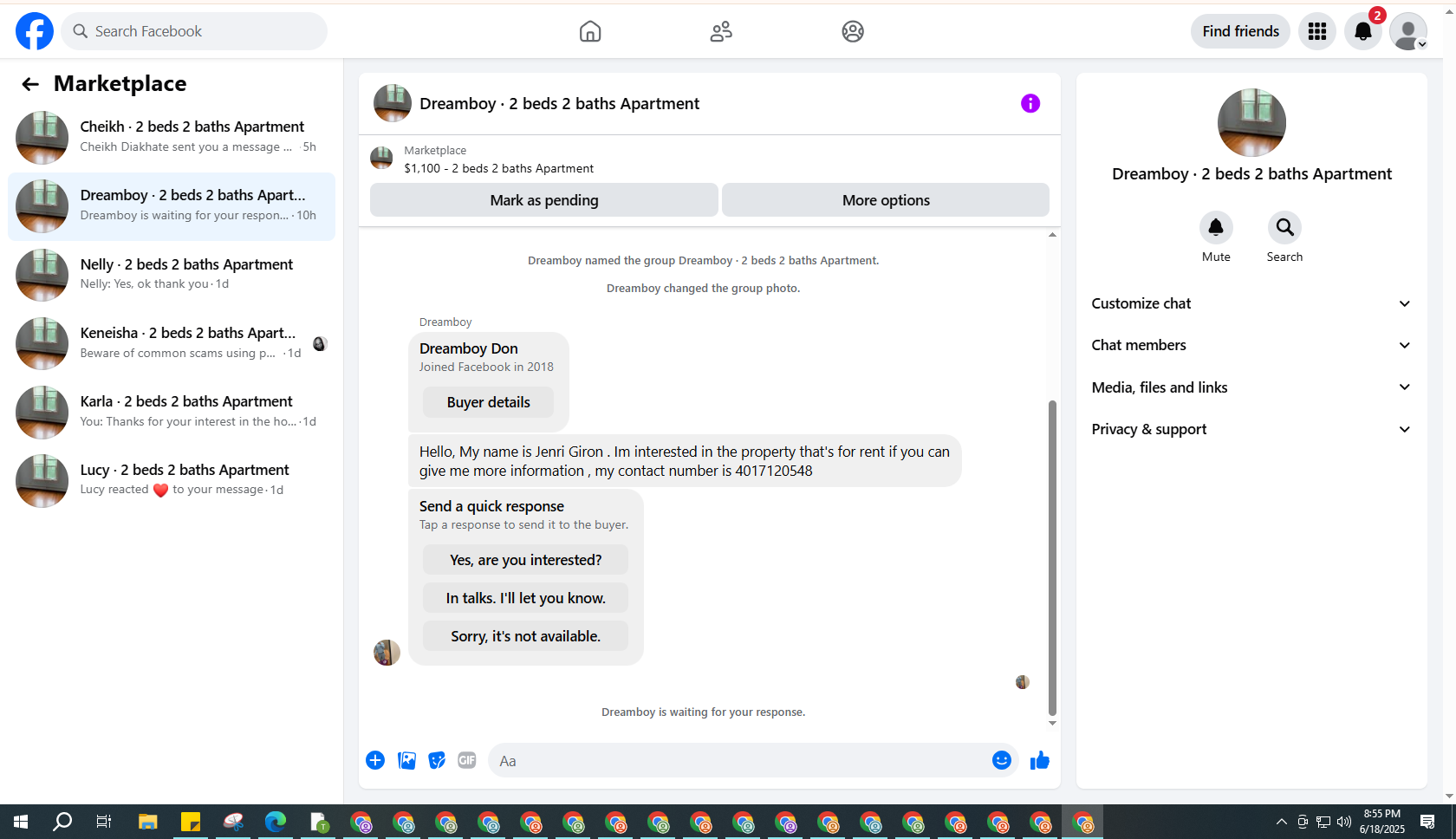Click the "$1,100 - 2 beds 2 baths Apartment" listing text

499,168
